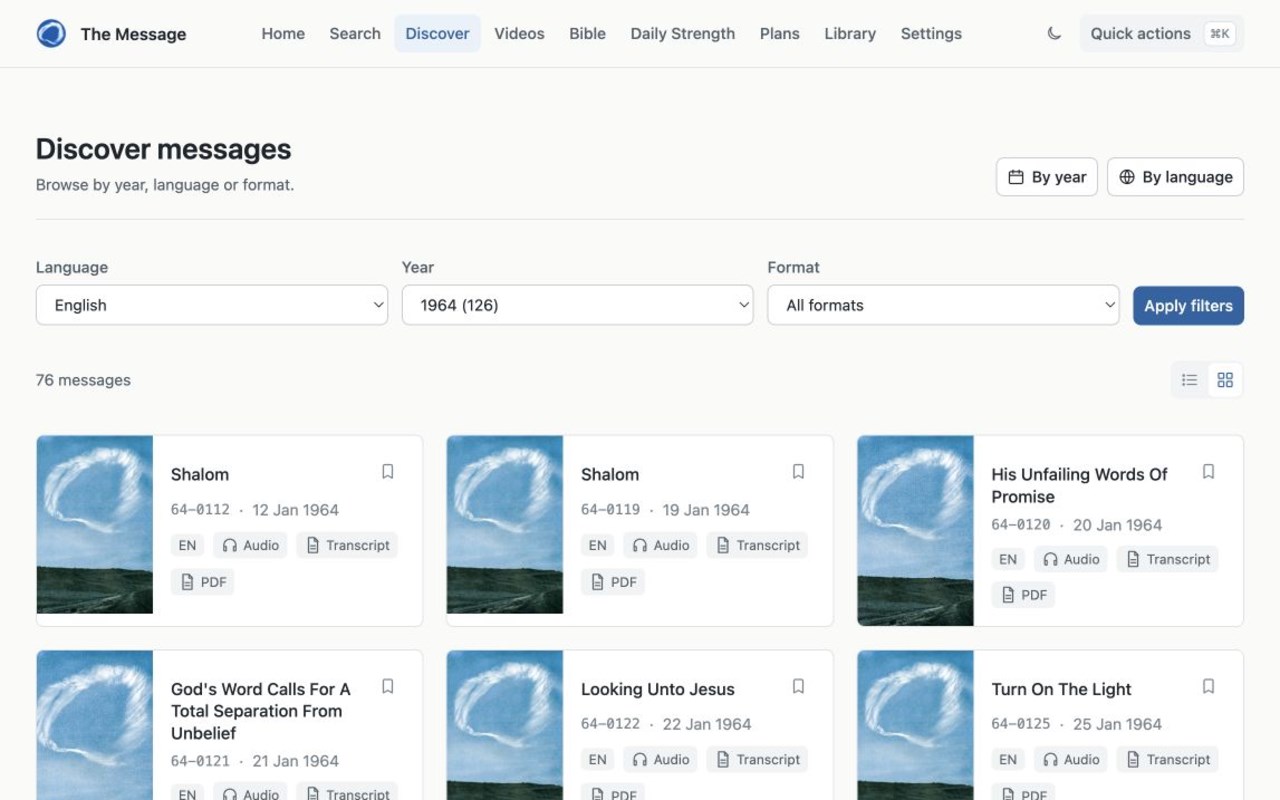Screen dimensions: 1280x800
Task: Play Audio for Shalom 64-0119
Action: point(660,545)
